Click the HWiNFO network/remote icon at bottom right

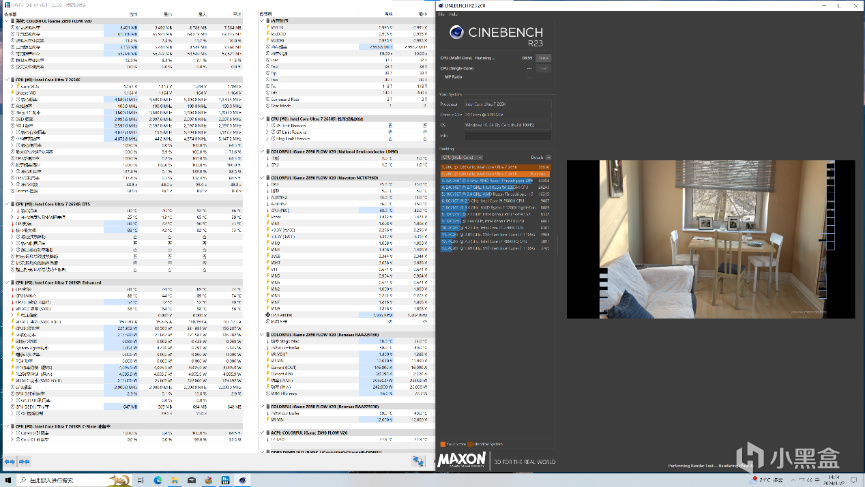pos(418,462)
